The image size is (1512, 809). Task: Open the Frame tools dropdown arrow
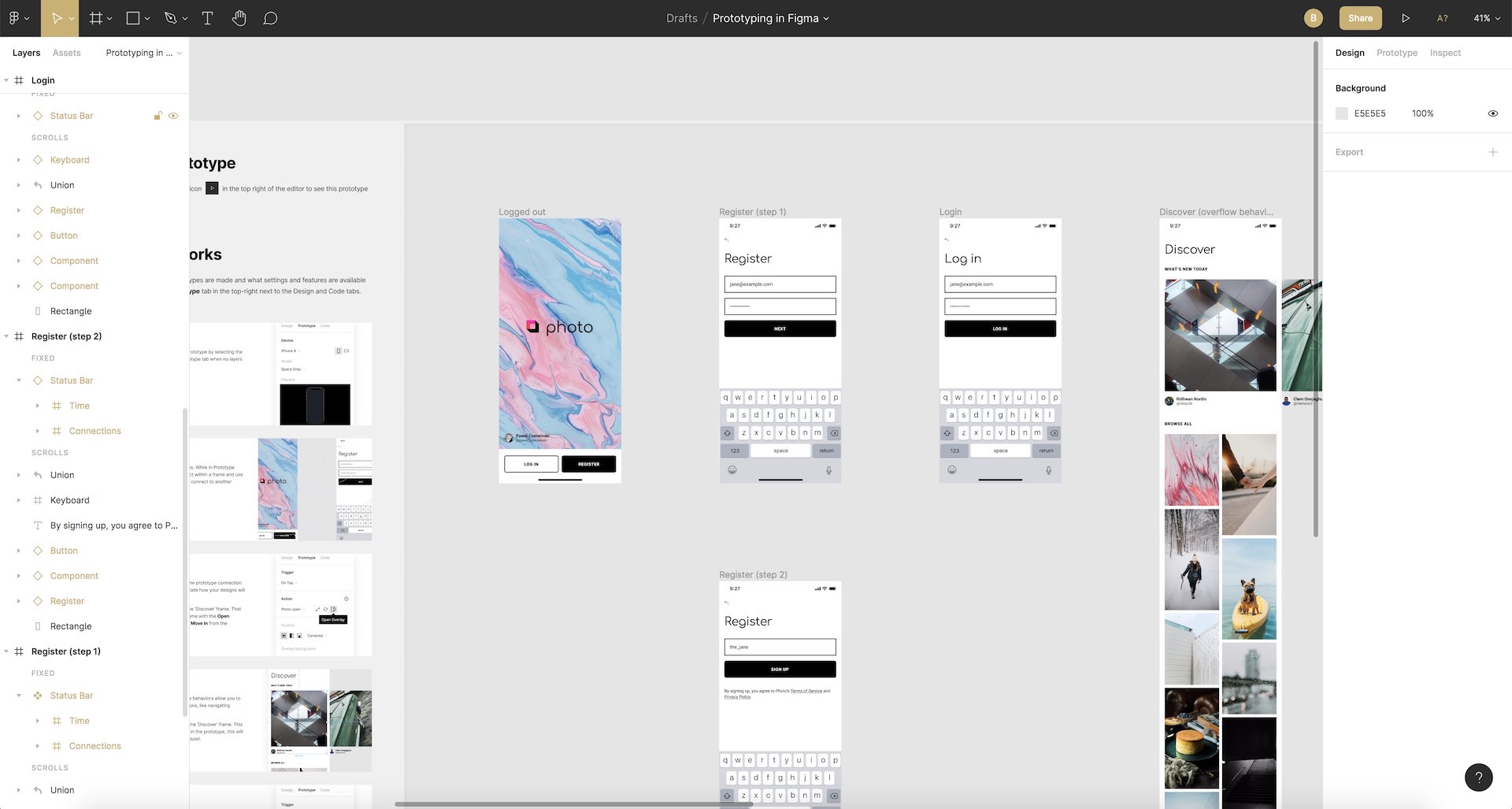(x=109, y=18)
